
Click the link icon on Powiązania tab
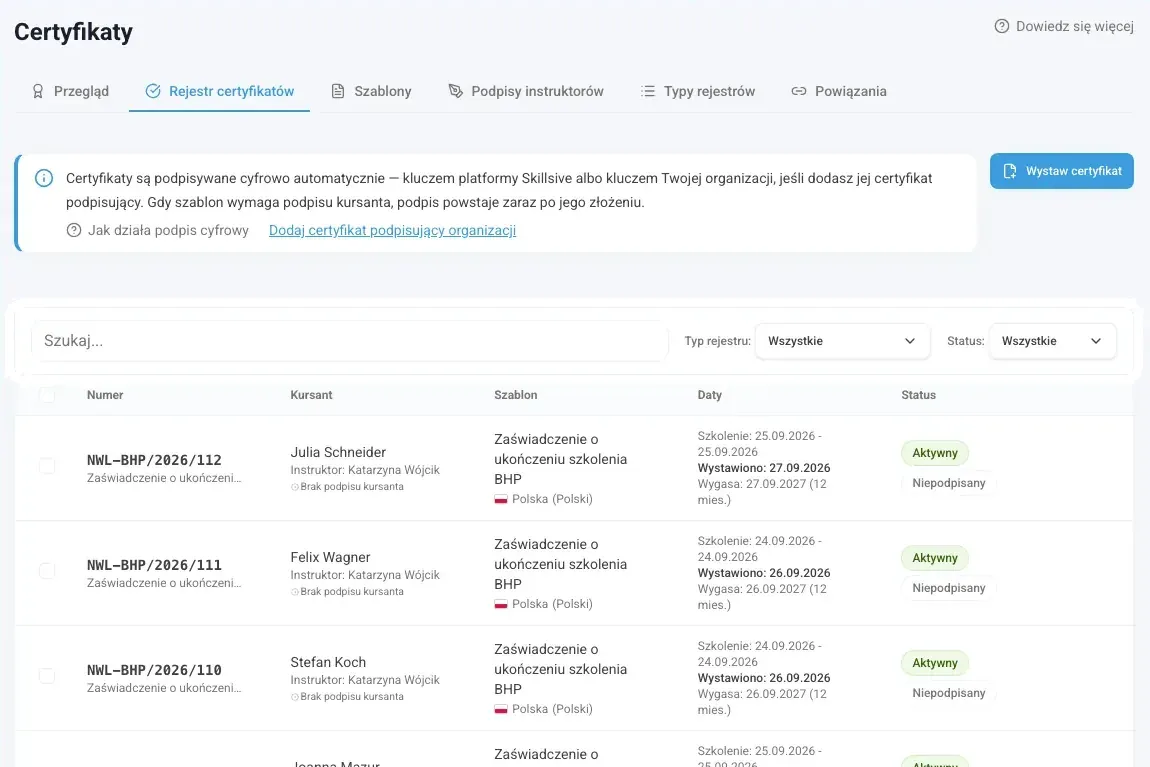tap(799, 91)
